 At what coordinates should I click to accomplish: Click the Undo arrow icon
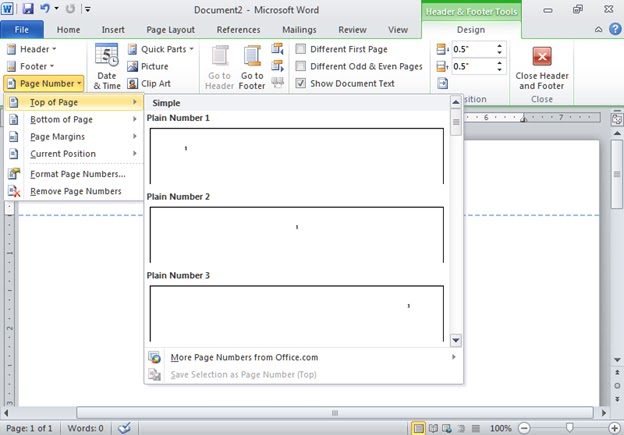(x=45, y=8)
